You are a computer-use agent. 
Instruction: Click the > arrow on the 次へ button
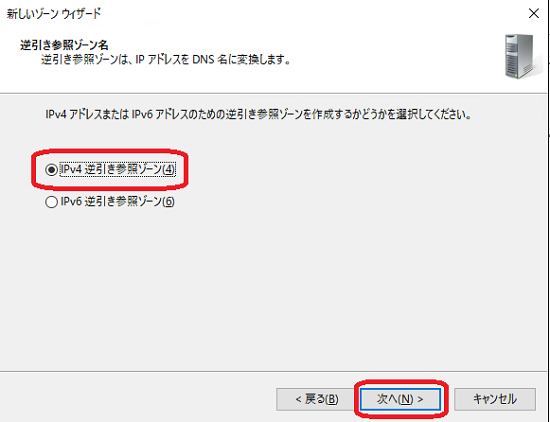pos(420,399)
